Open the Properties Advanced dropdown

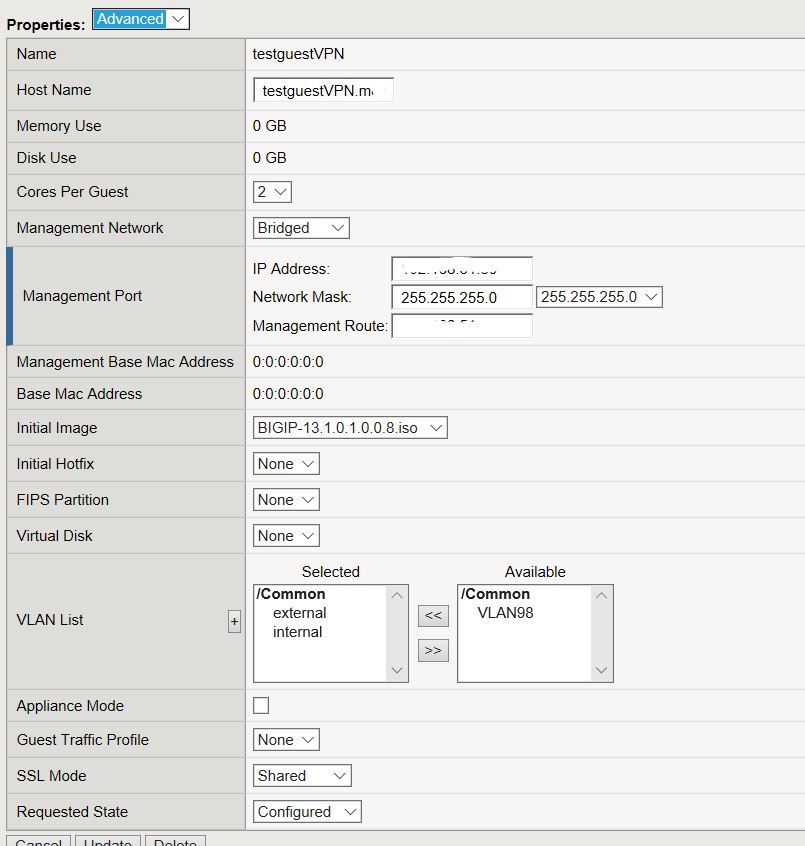click(x=140, y=19)
